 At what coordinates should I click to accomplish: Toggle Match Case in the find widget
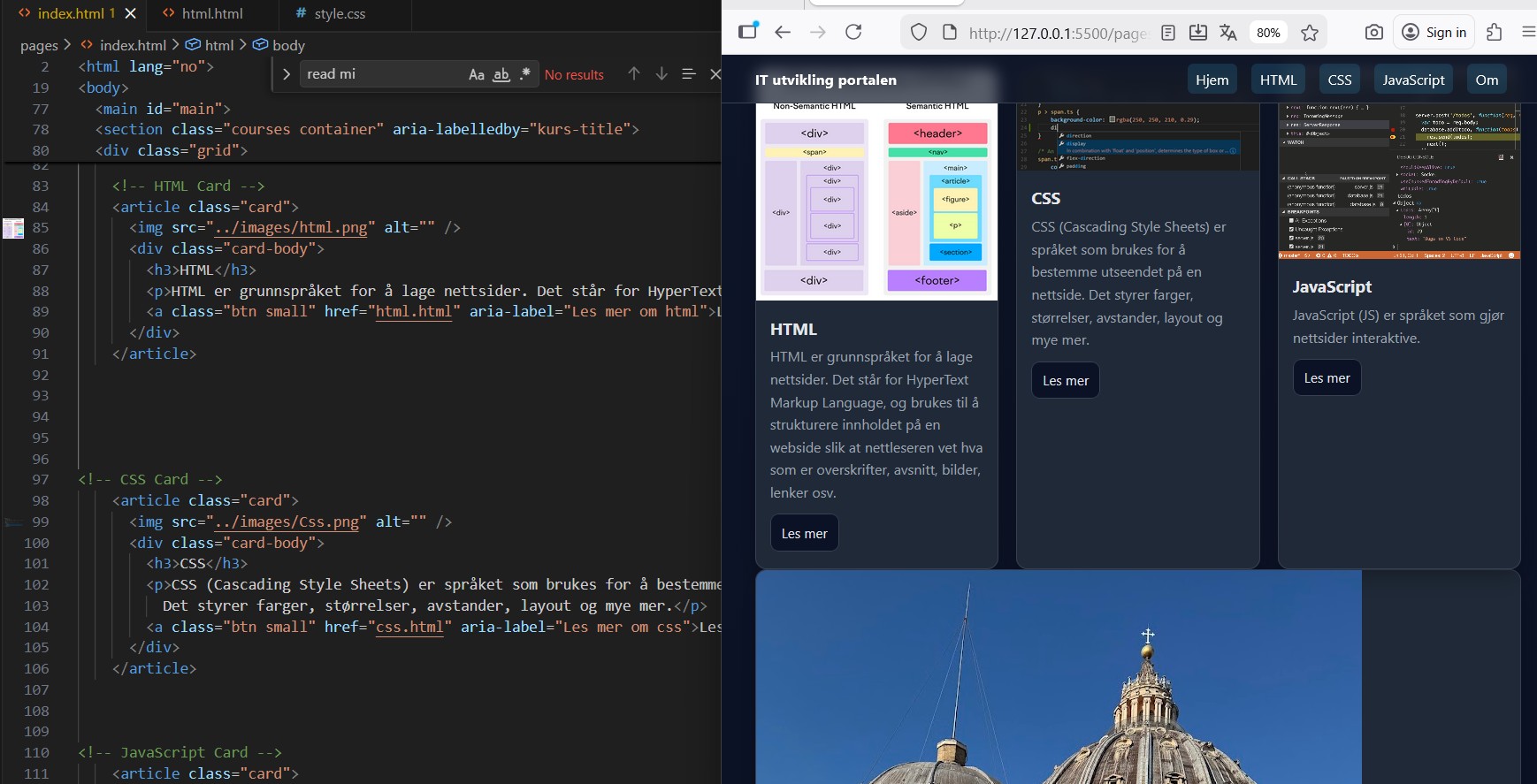tap(477, 74)
